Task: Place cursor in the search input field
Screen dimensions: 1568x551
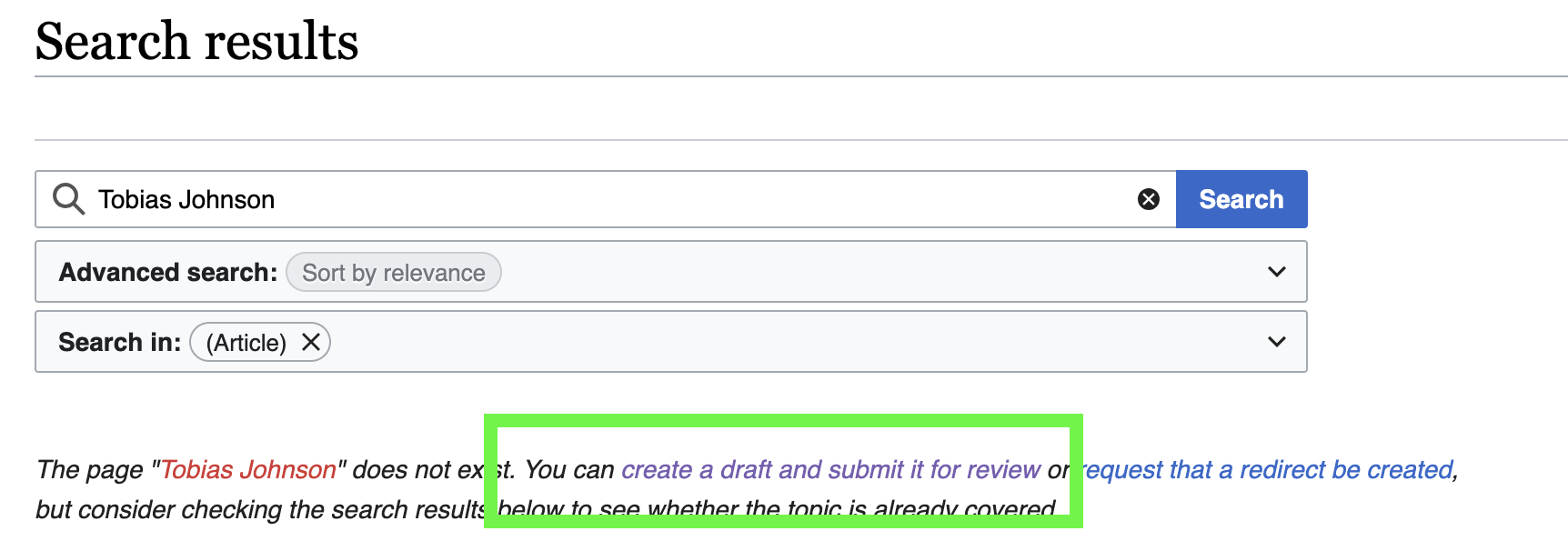Action: [x=546, y=199]
